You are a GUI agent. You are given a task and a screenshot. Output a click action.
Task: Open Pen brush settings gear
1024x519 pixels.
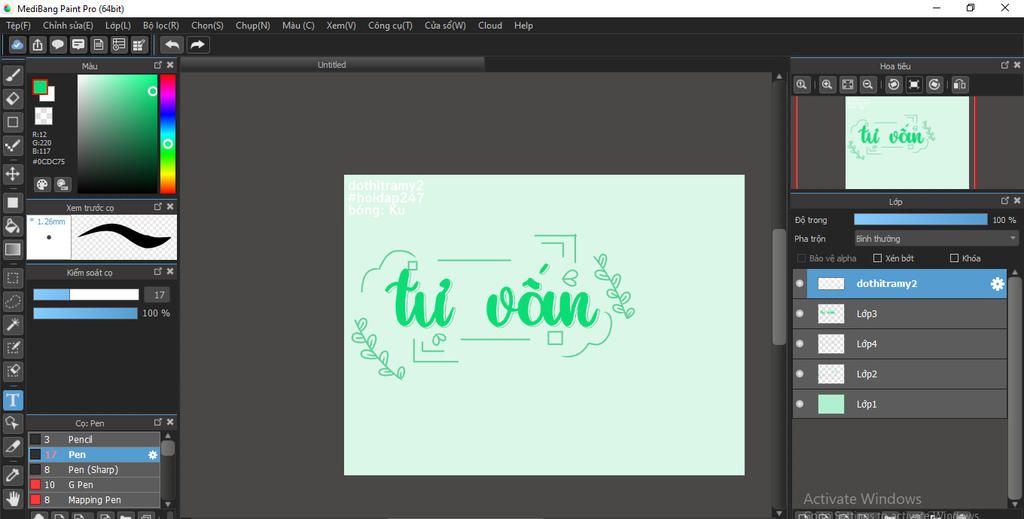[152, 454]
